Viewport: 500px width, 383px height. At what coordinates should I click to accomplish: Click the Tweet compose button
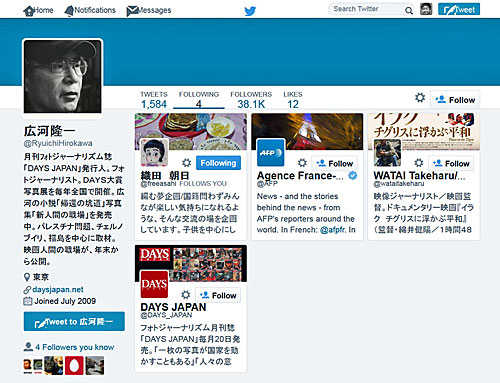click(x=459, y=9)
